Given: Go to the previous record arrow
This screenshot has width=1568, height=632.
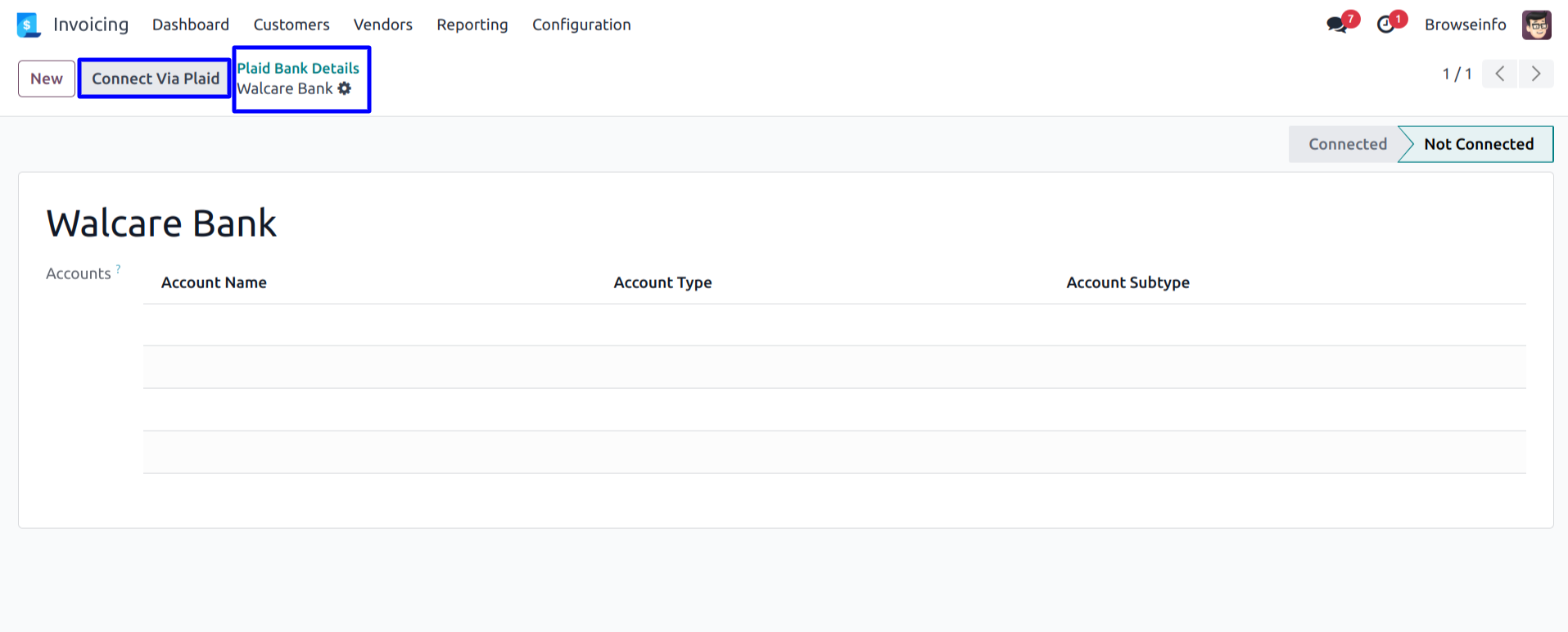Looking at the screenshot, I should click(x=1499, y=74).
